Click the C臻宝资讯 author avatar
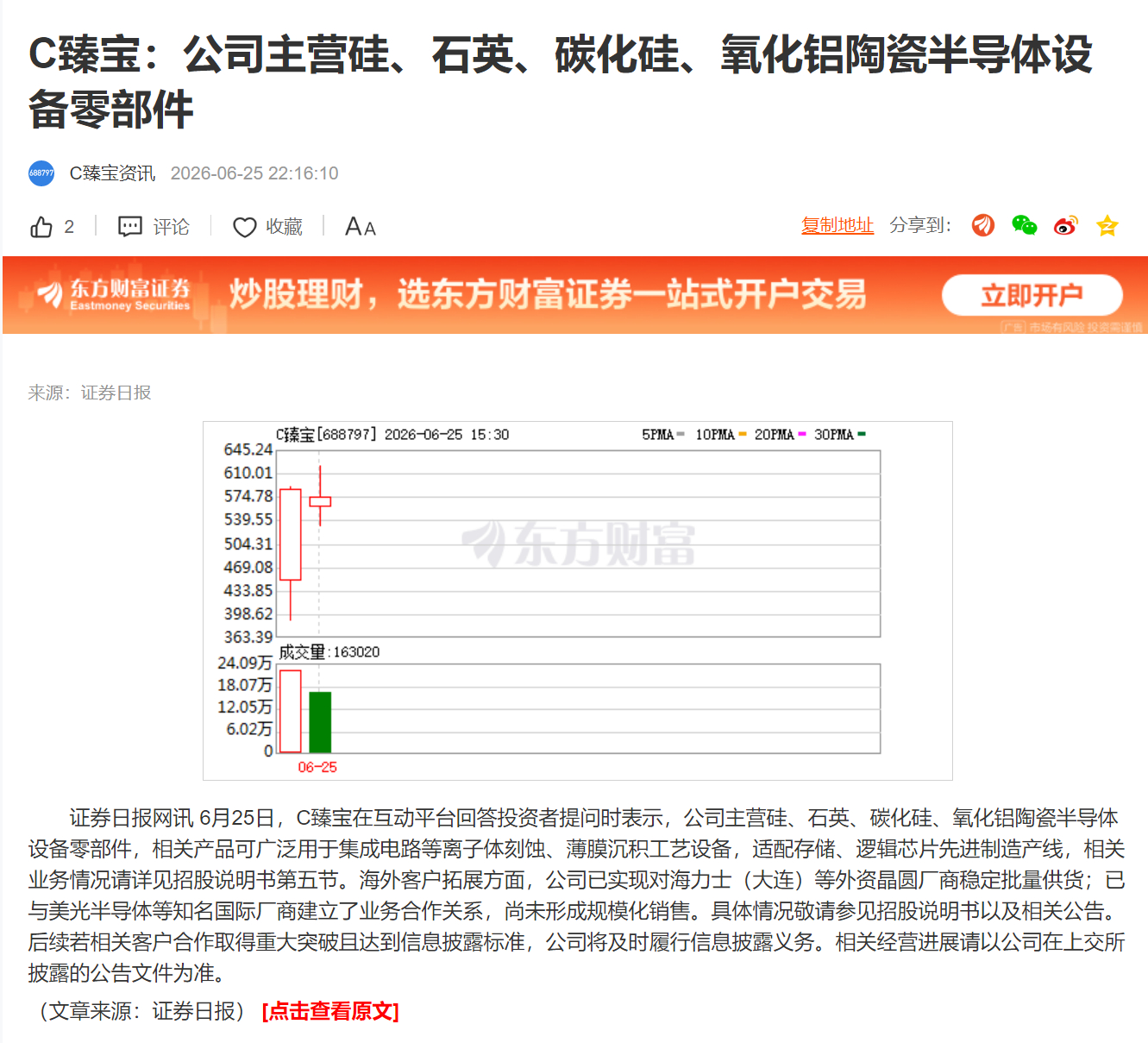This screenshot has height=1043, width=1148. (41, 173)
